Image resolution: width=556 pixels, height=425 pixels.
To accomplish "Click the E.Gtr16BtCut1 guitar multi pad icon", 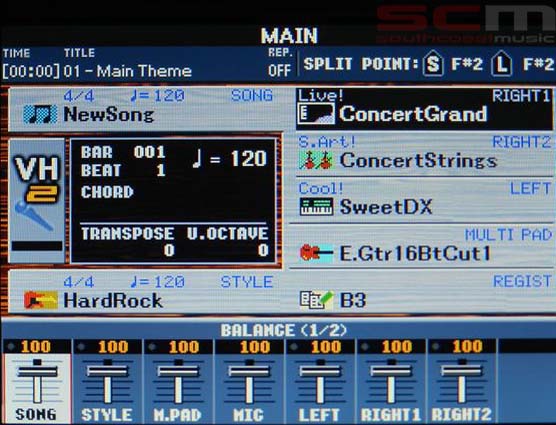I will pos(316,253).
